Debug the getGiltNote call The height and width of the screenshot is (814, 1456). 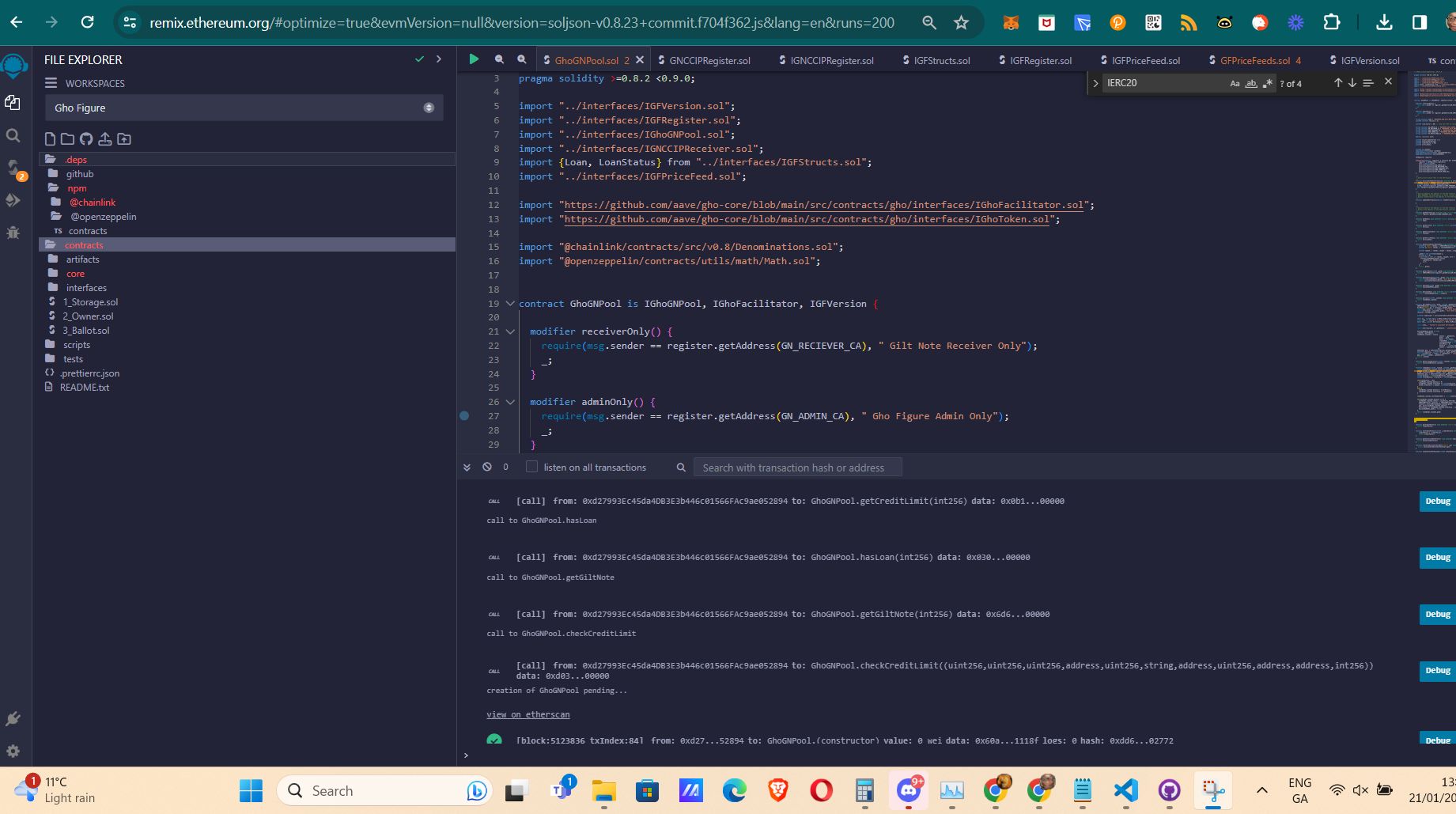tap(1437, 615)
